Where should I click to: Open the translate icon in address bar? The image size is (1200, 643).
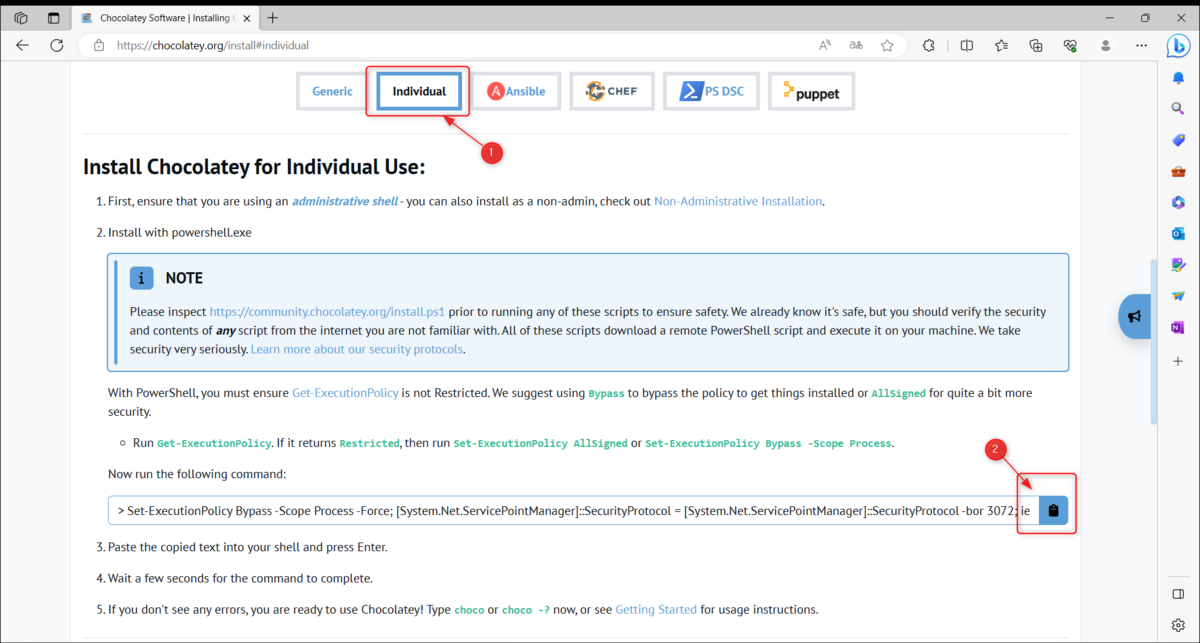[856, 45]
